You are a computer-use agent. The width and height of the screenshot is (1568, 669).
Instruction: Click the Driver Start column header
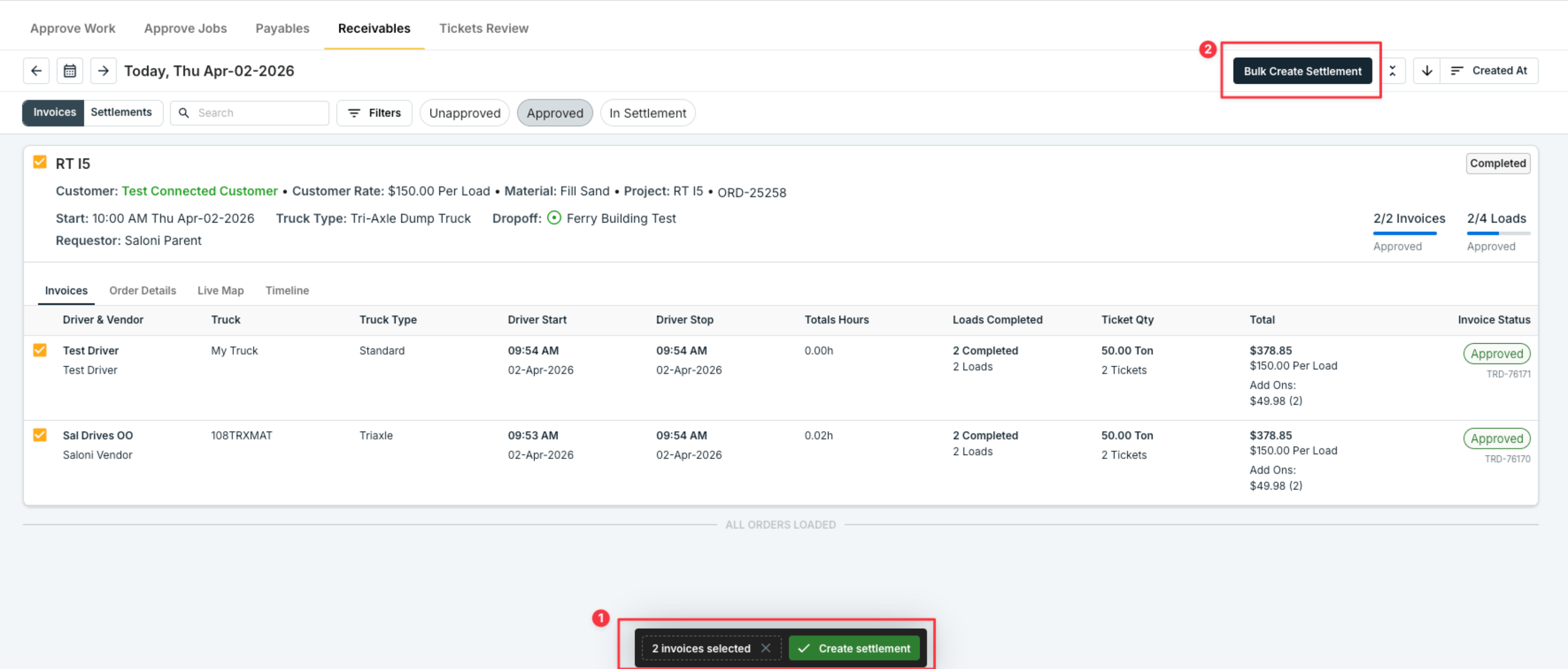coord(537,319)
